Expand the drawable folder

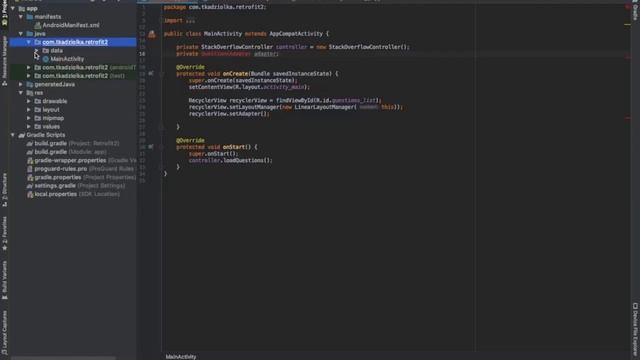coord(29,101)
